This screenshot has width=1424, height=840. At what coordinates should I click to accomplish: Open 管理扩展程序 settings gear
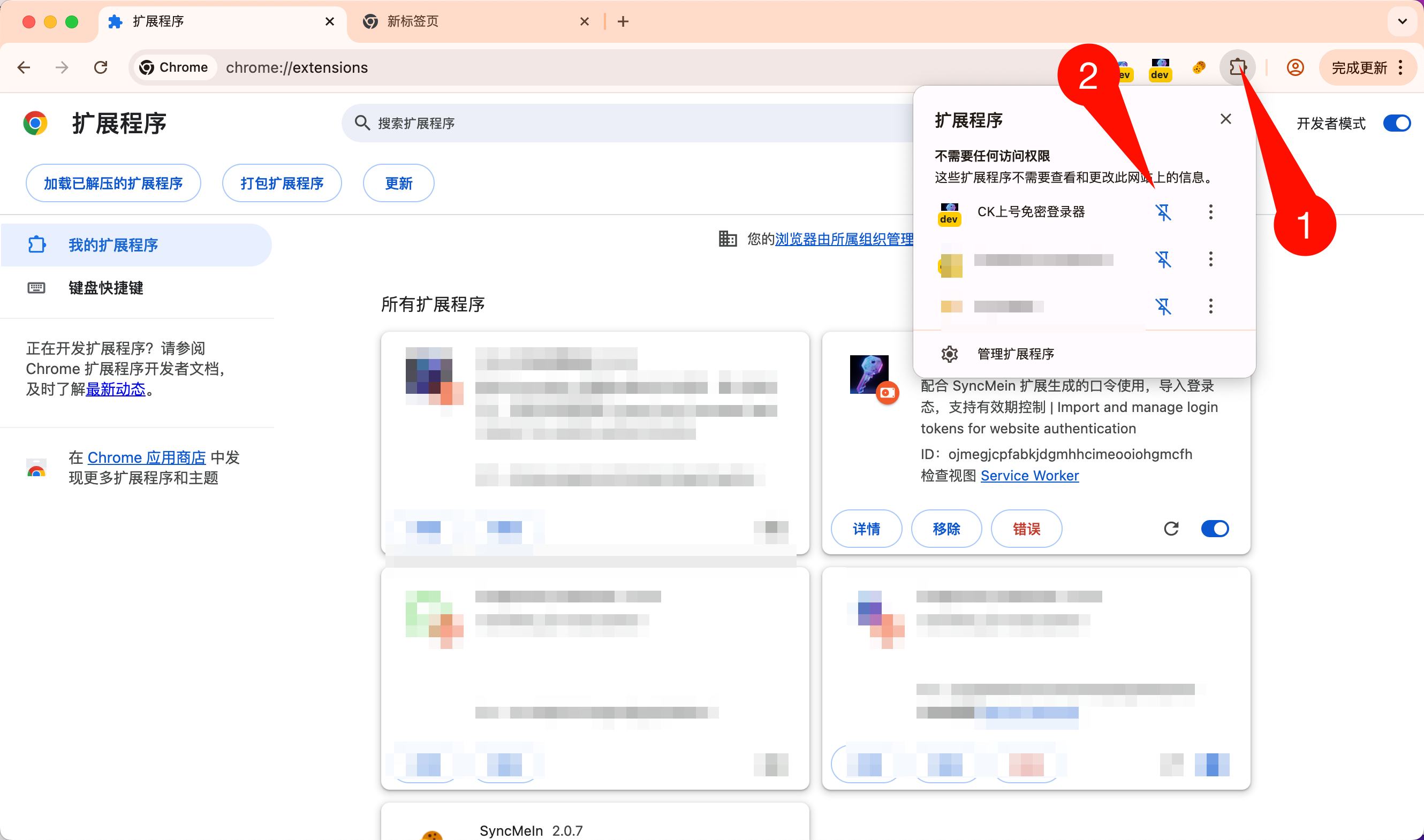950,354
